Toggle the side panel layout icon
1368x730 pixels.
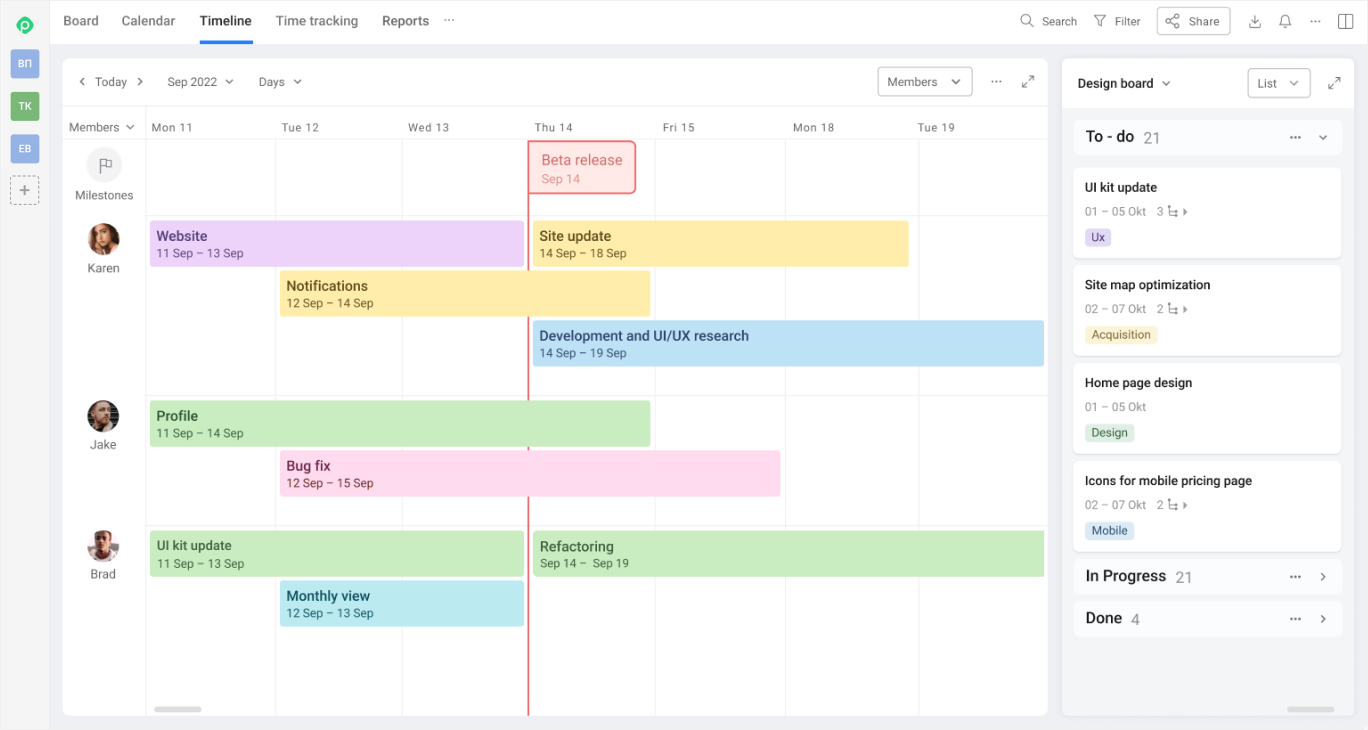(1345, 21)
